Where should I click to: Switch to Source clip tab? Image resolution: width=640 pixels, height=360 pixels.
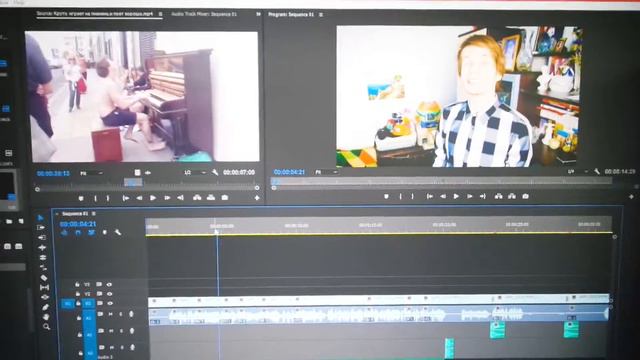point(95,13)
